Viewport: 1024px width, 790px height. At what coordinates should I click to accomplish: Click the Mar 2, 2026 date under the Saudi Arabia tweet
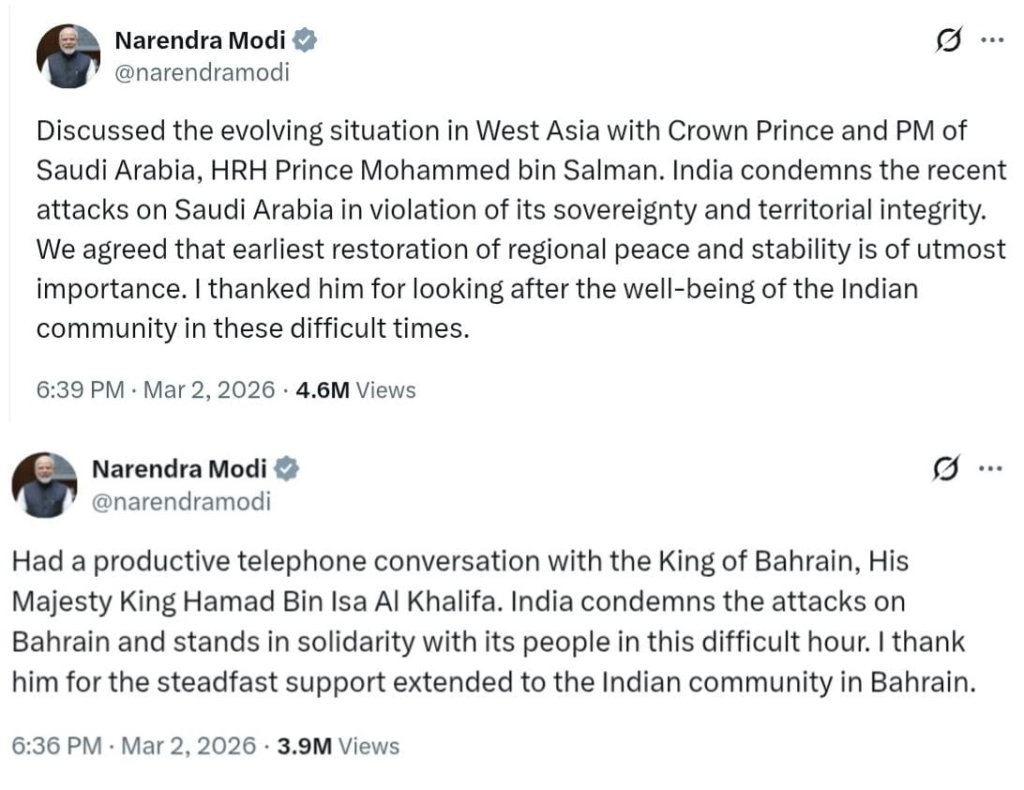pos(208,390)
